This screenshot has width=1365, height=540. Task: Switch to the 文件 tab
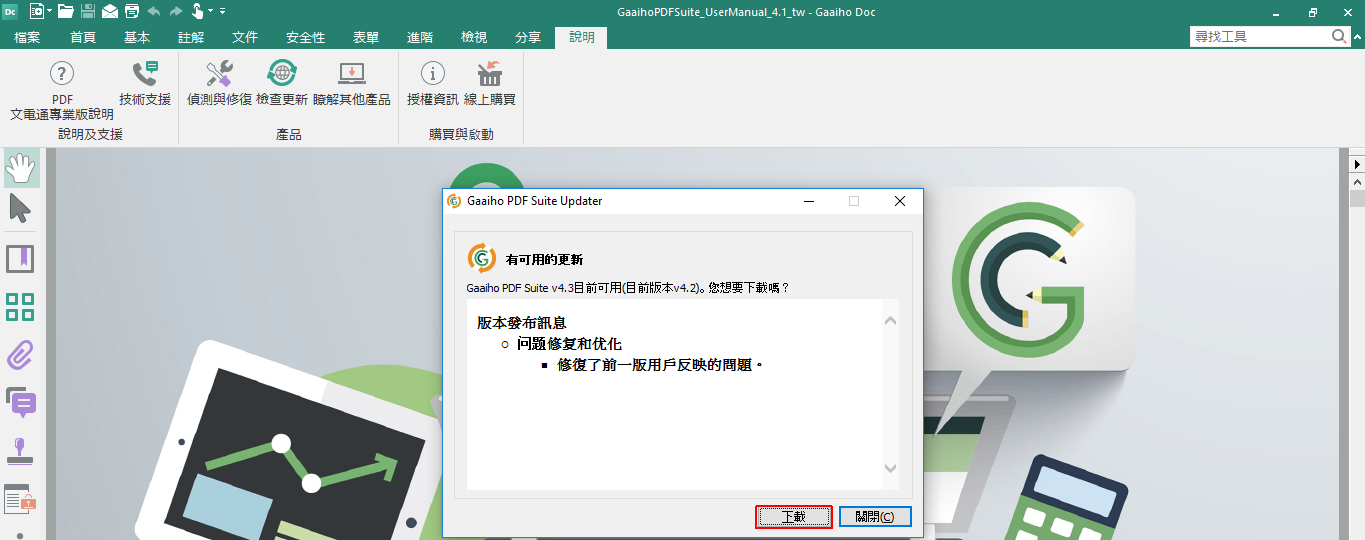245,37
